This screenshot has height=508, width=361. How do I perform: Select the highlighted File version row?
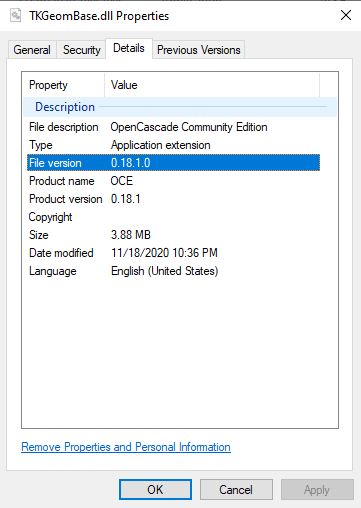tap(173, 163)
